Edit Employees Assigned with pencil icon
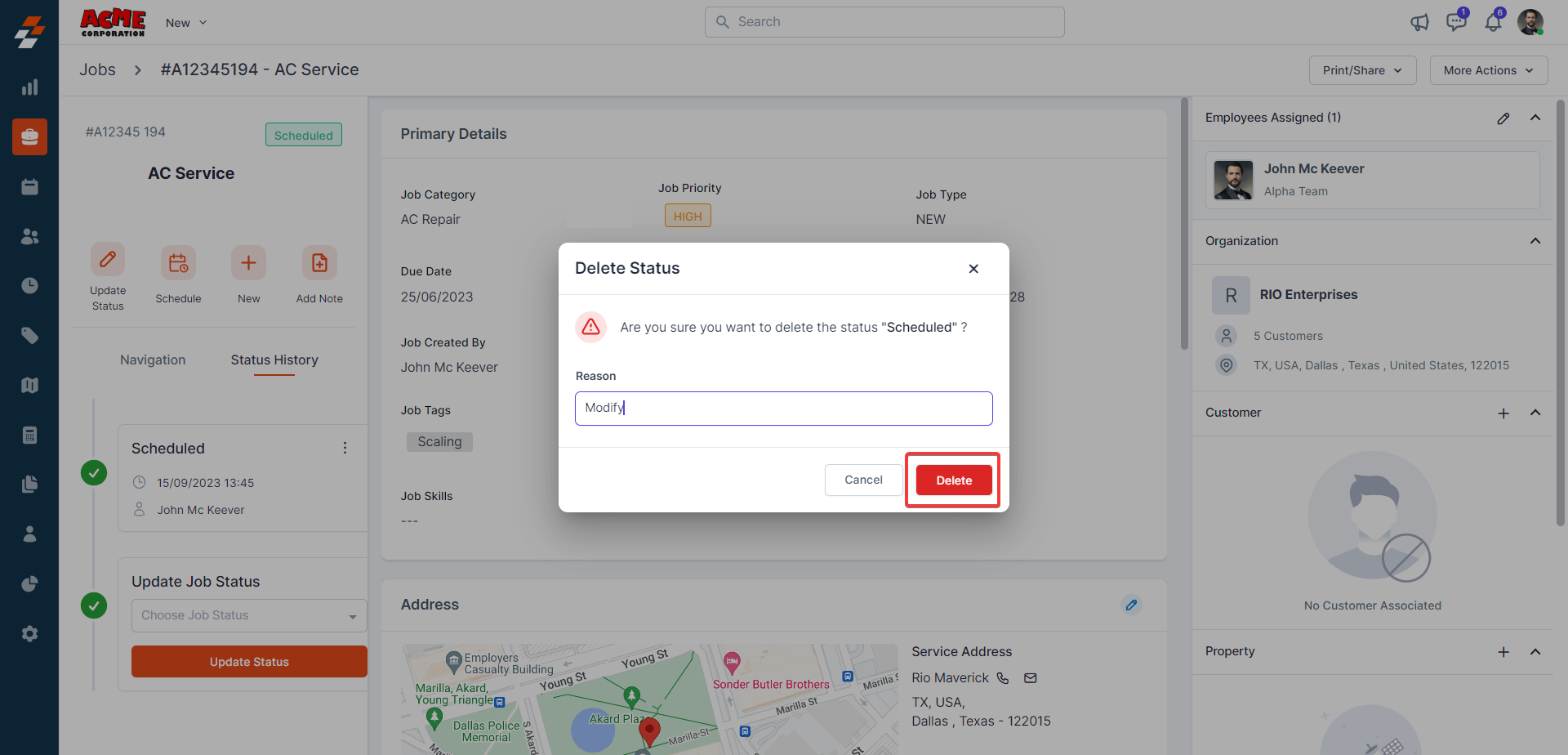 click(x=1503, y=118)
